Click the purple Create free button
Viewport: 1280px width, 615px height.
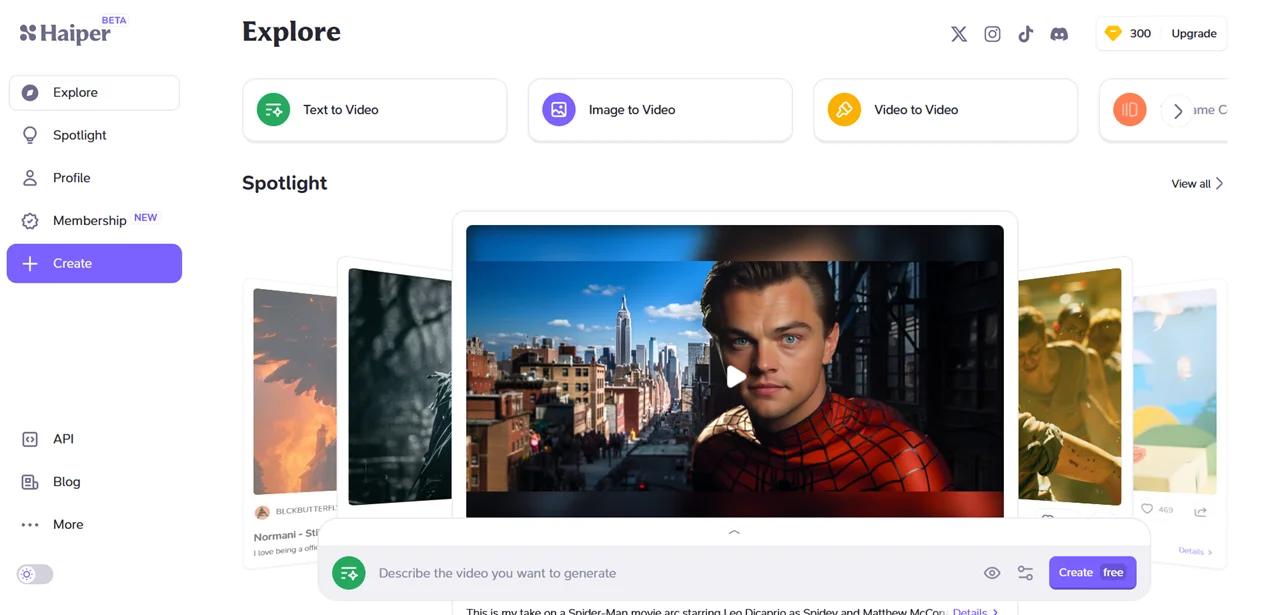pos(1092,573)
